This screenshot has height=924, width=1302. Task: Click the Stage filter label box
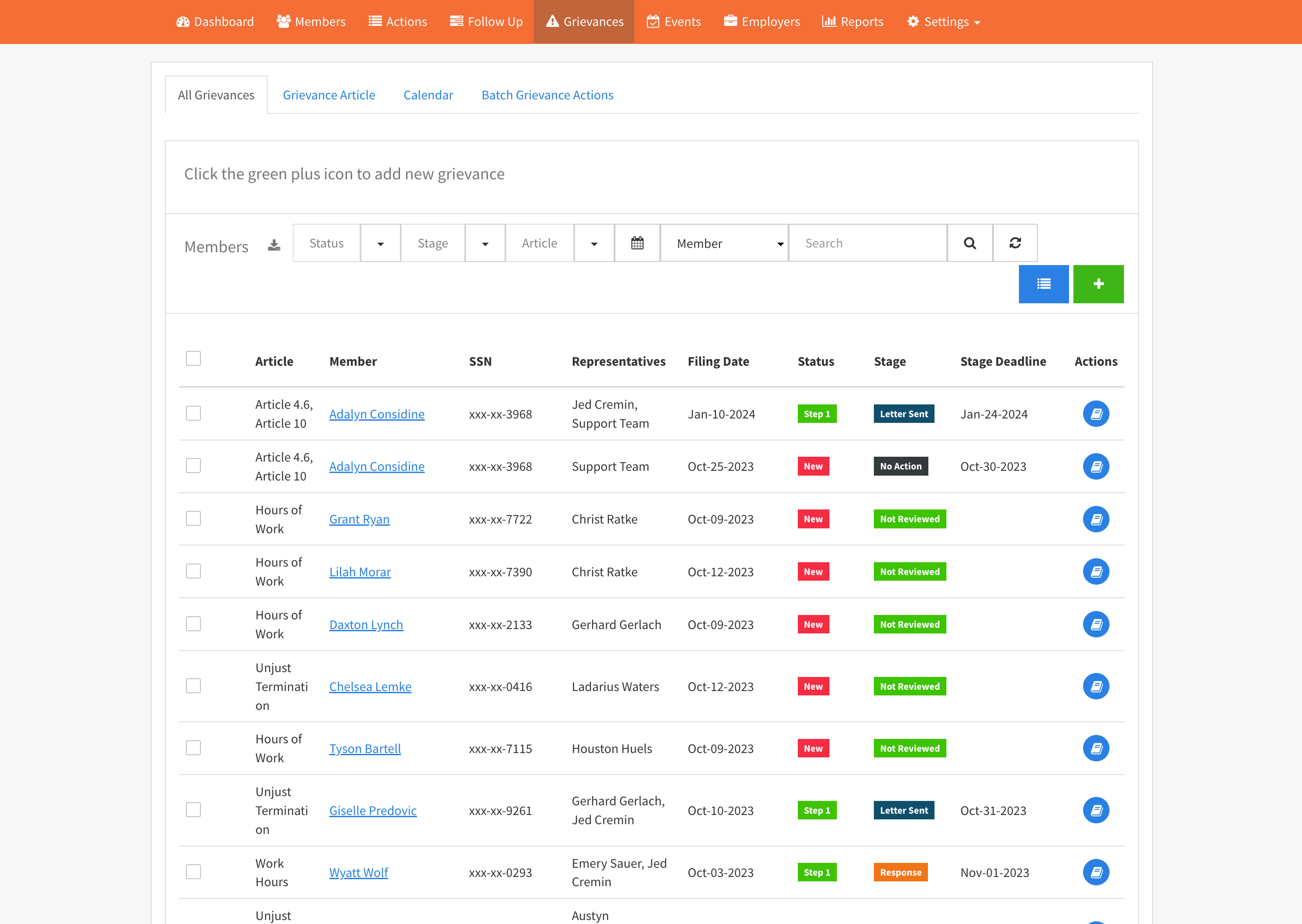tap(433, 243)
